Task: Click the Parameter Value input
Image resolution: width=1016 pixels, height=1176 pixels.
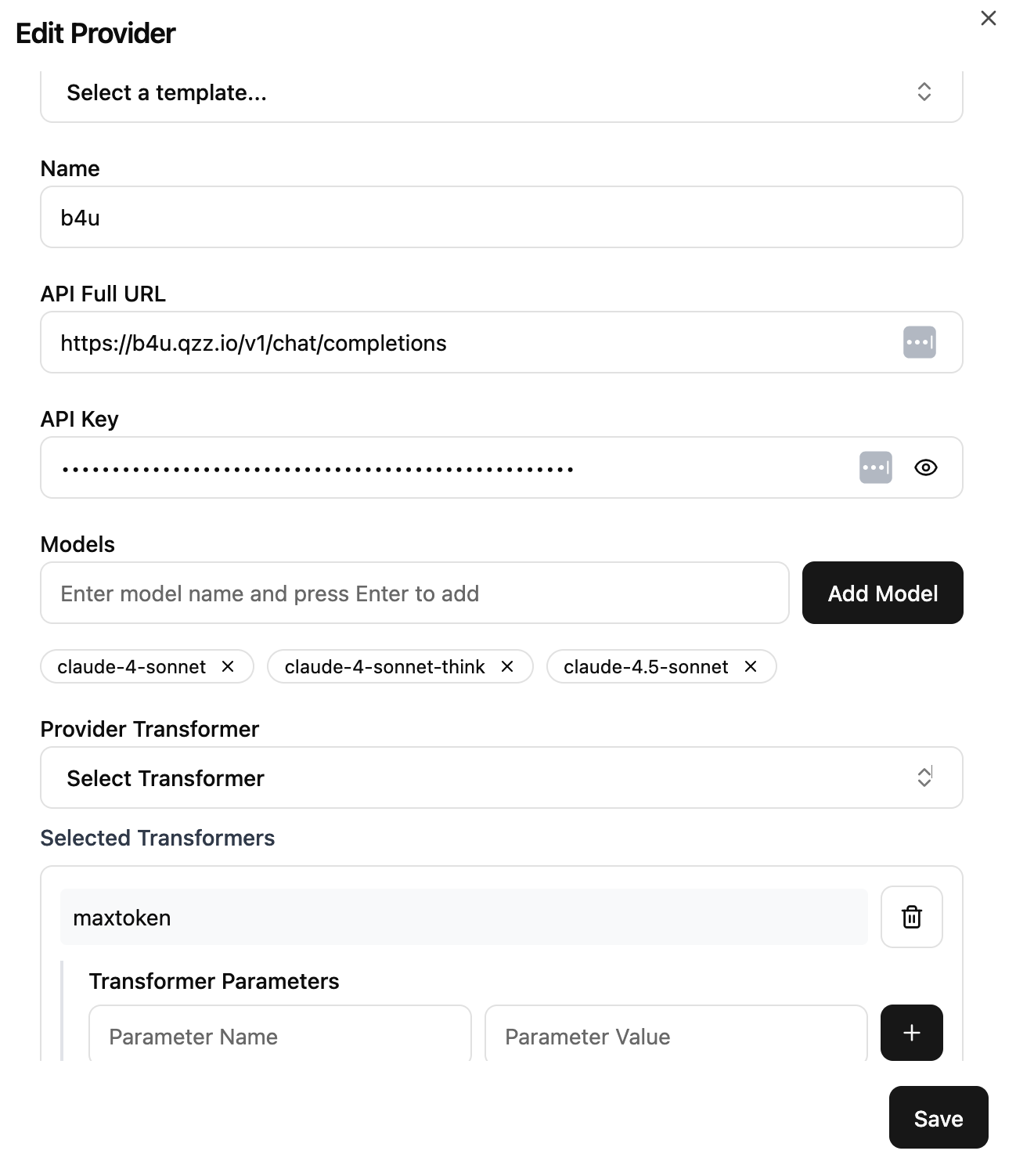Action: [x=676, y=1034]
